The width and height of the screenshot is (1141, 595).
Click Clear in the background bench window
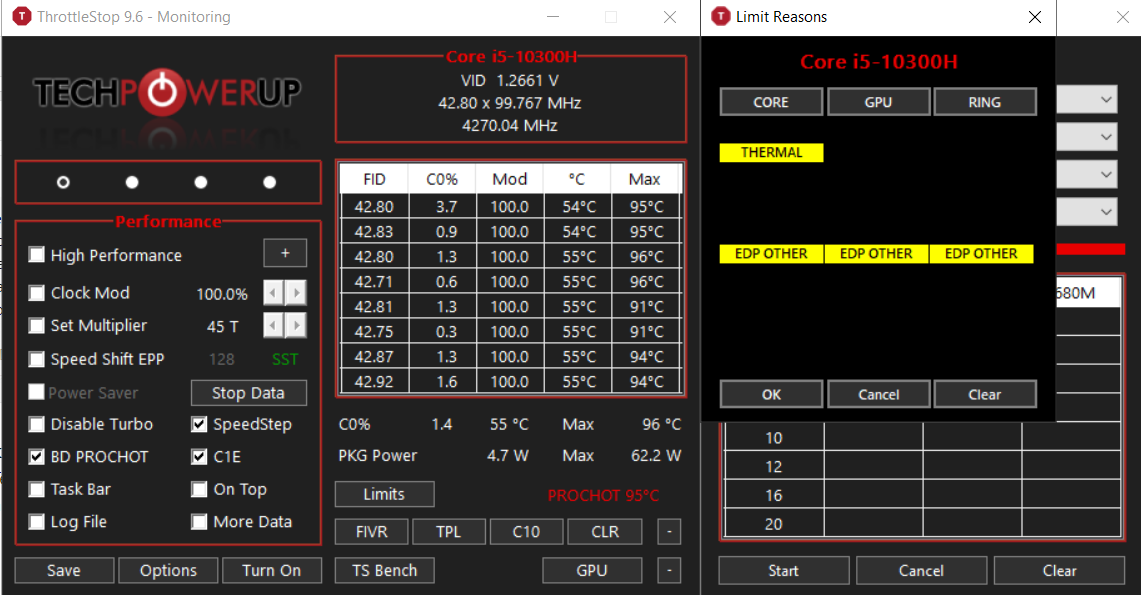[x=1060, y=570]
